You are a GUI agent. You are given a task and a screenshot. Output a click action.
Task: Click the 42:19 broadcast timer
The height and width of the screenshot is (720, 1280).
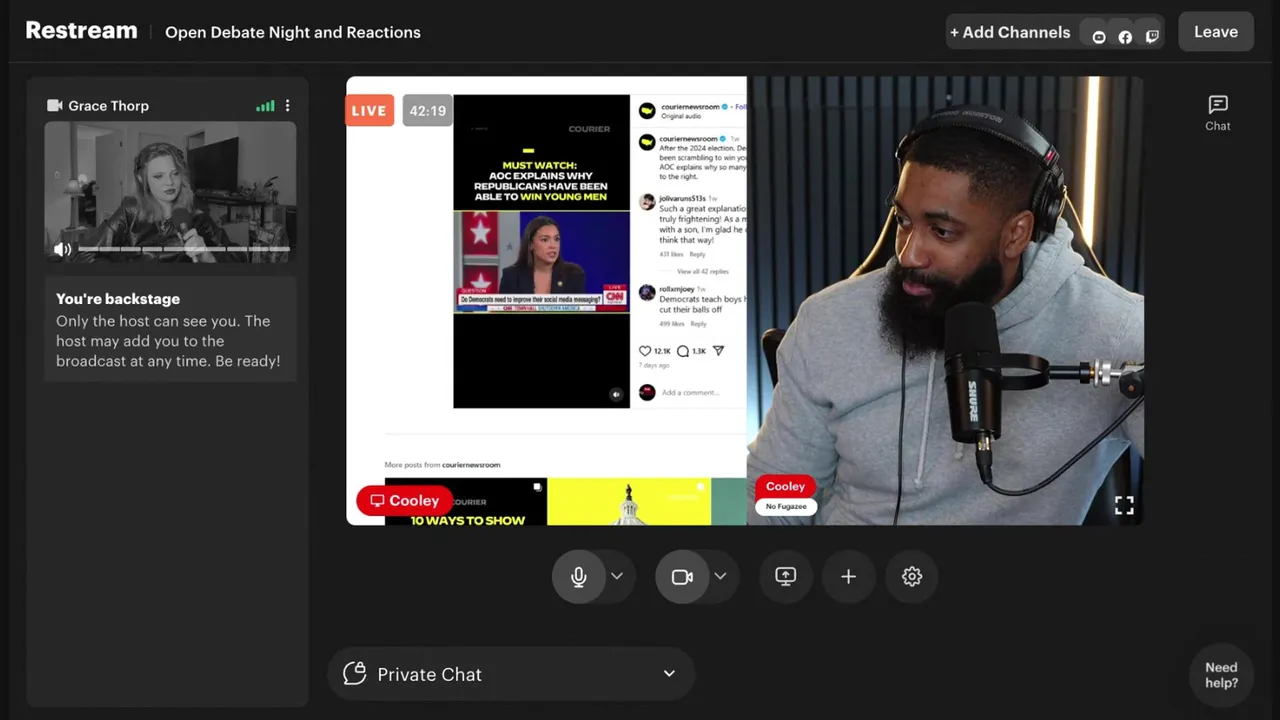[x=427, y=110]
